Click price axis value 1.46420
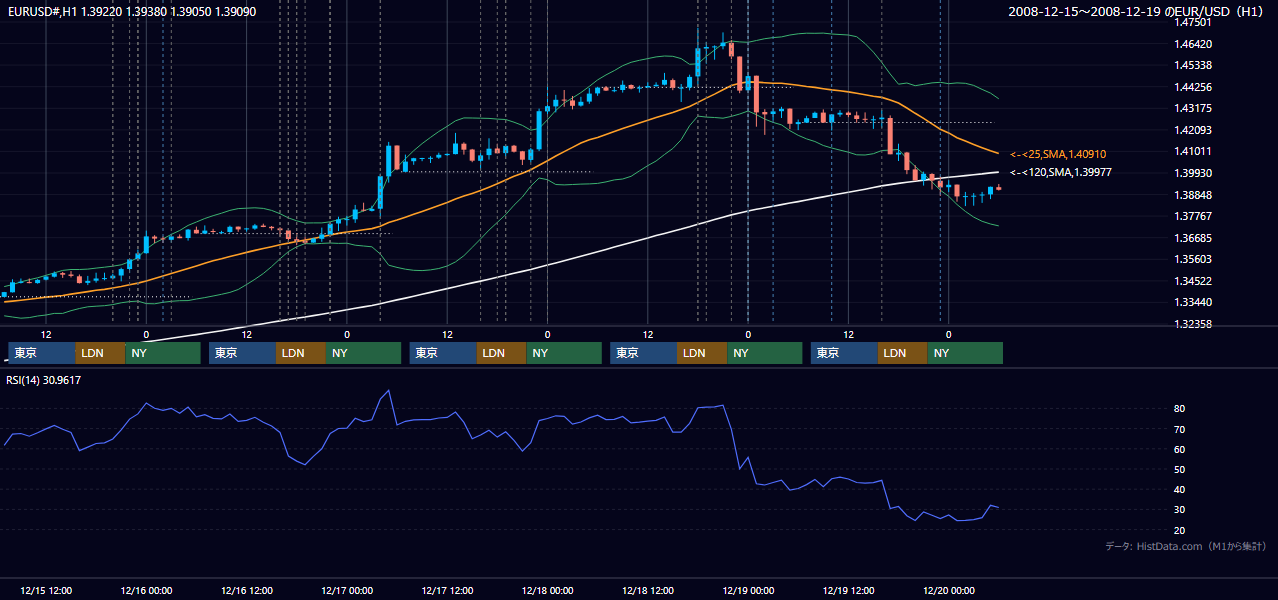This screenshot has width=1278, height=600. (1192, 44)
